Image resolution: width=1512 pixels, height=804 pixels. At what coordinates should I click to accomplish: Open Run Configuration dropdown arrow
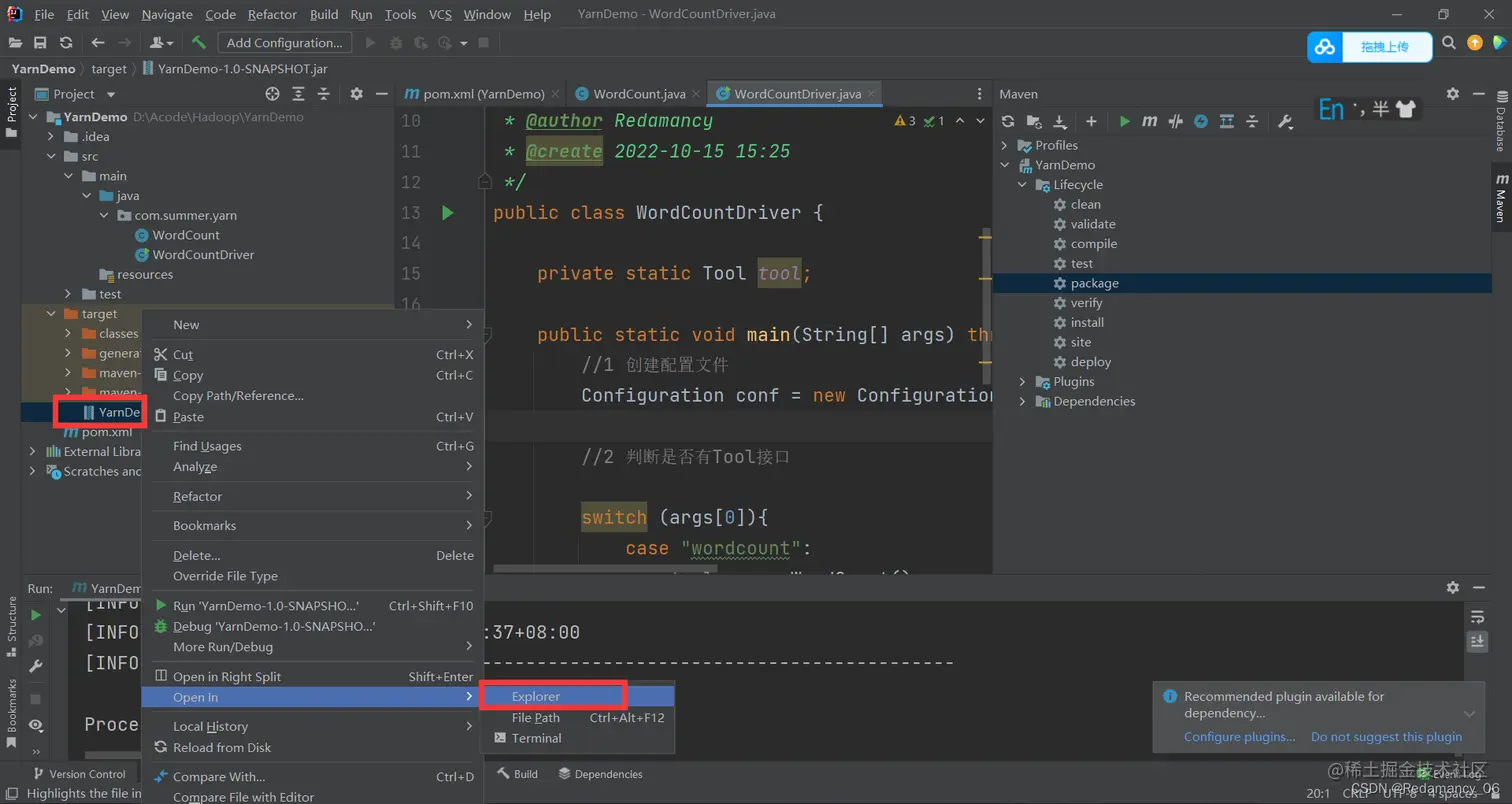coord(464,43)
